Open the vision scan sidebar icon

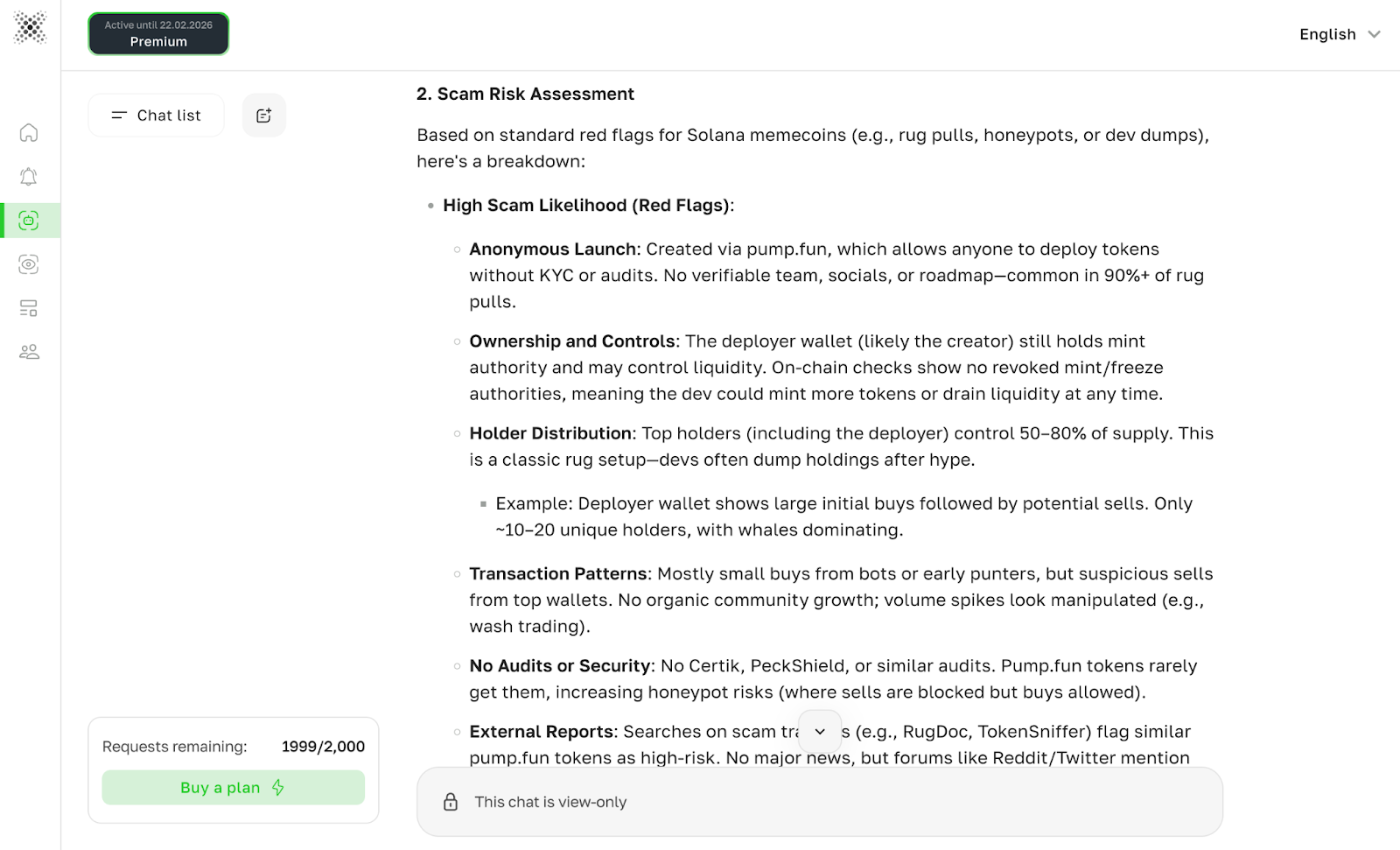[29, 264]
